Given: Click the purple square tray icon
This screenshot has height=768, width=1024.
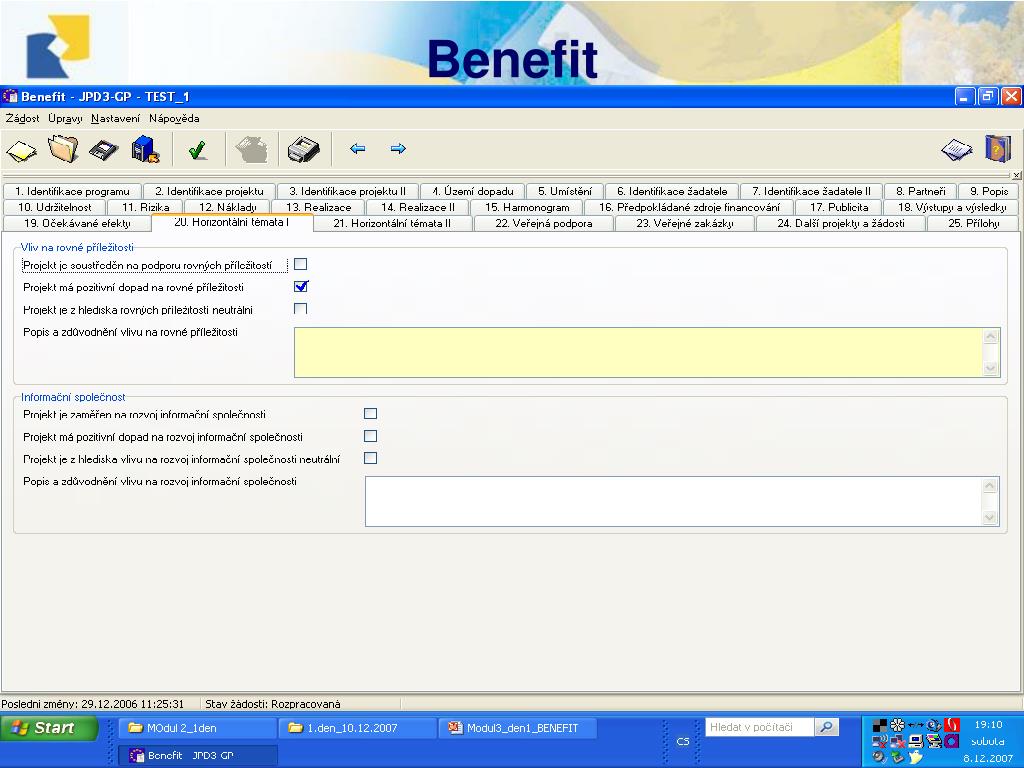Looking at the screenshot, I should tap(952, 741).
